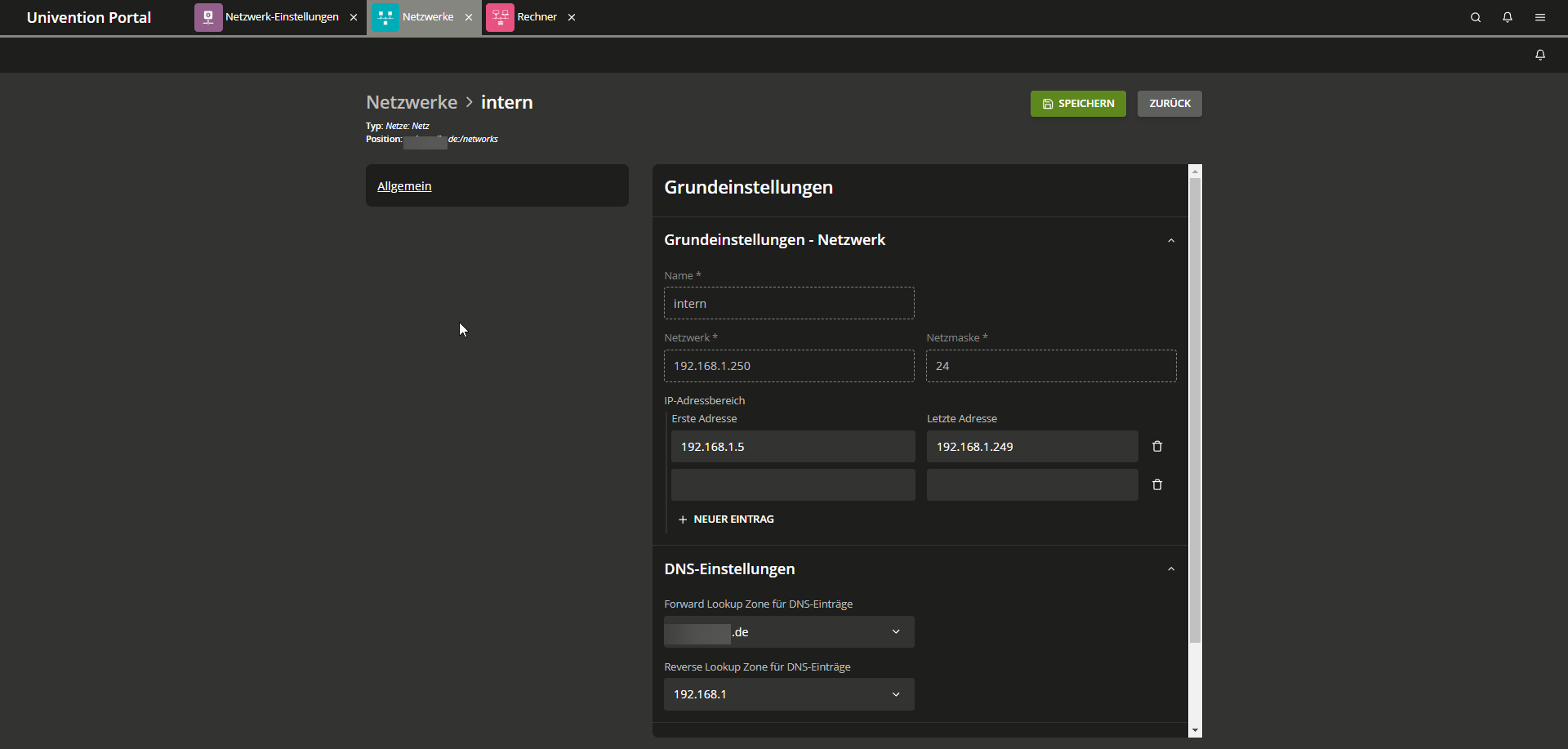Click the Netzwerke breadcrumb
1568x749 pixels.
pos(412,102)
